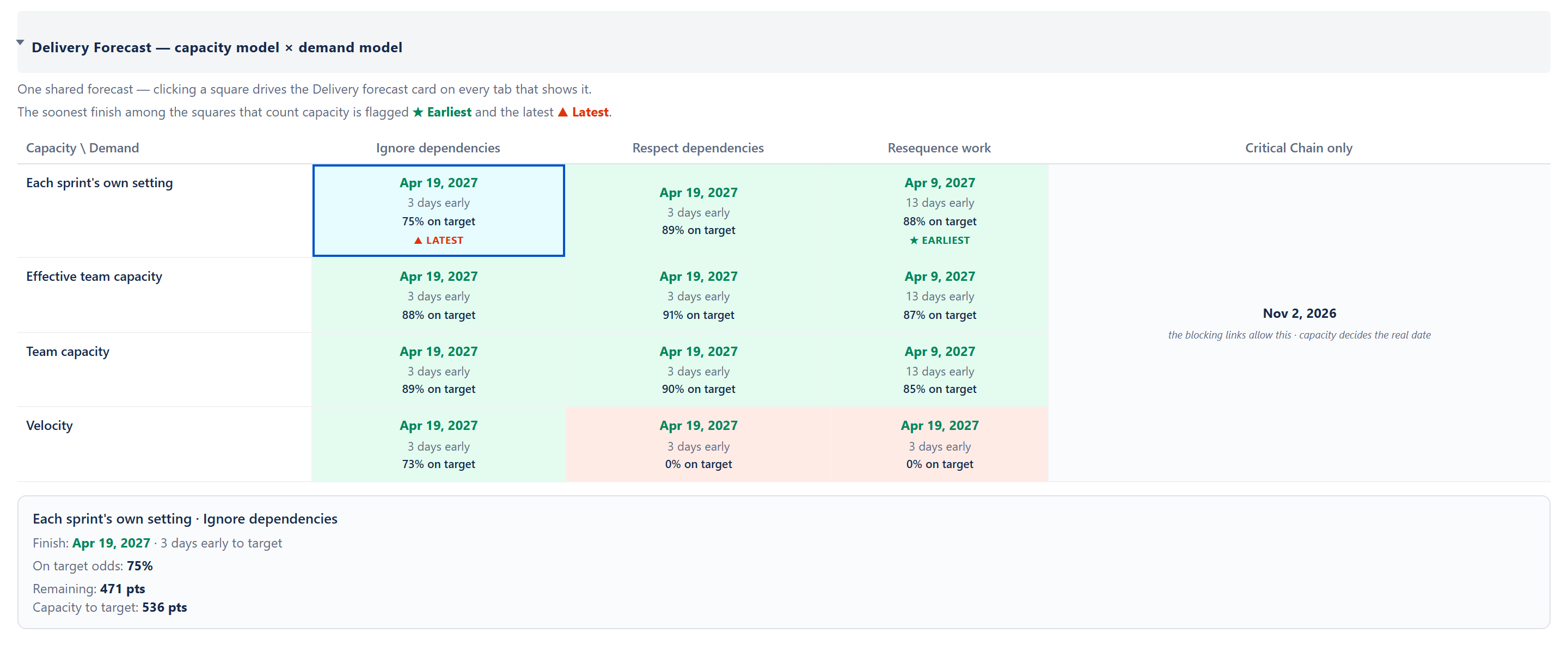
Task: Select Team capacity, Ignore dependencies square
Action: tap(438, 370)
